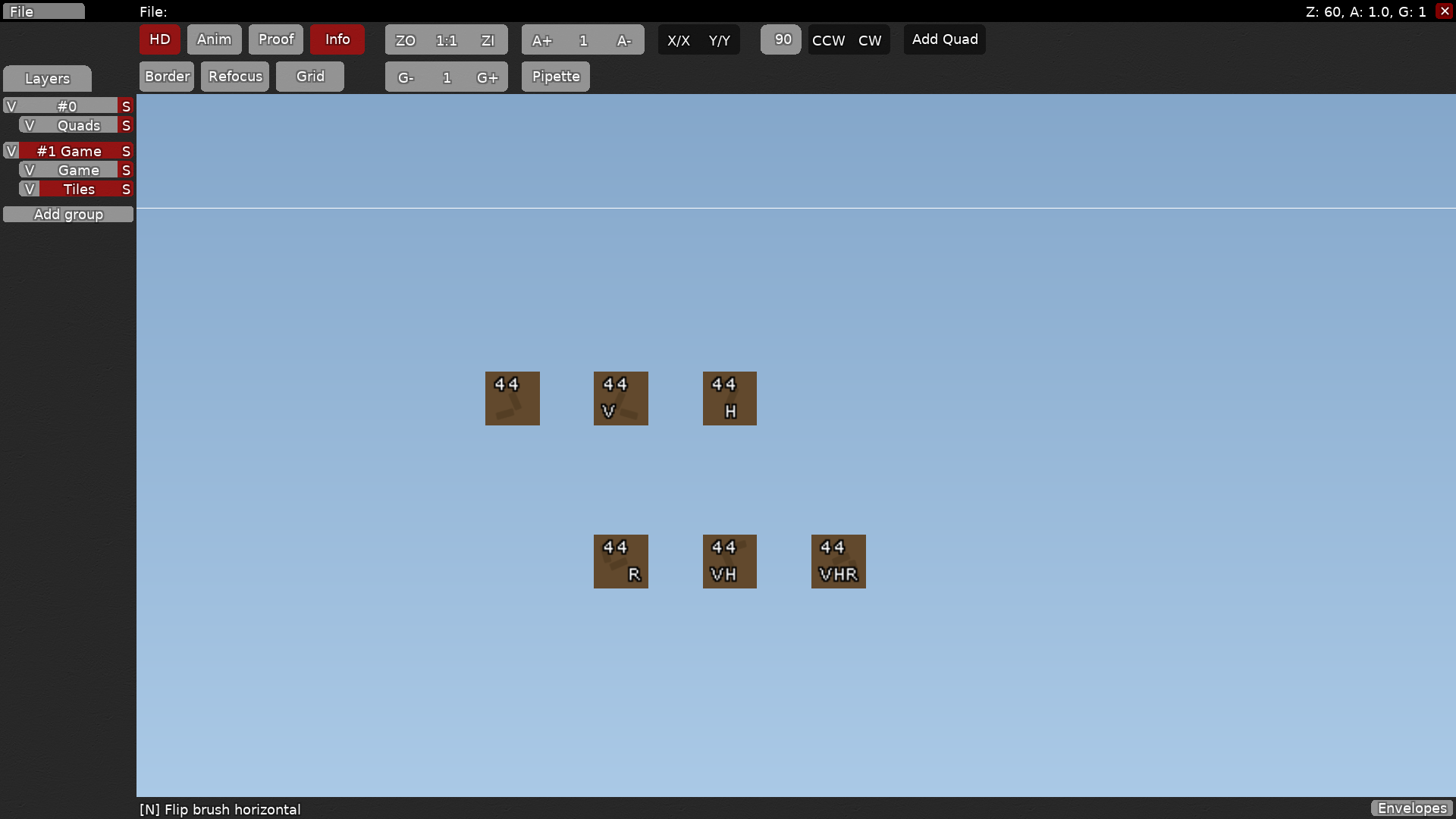This screenshot has height=819, width=1456.
Task: Click the unflipped tile 44
Action: pos(513,398)
